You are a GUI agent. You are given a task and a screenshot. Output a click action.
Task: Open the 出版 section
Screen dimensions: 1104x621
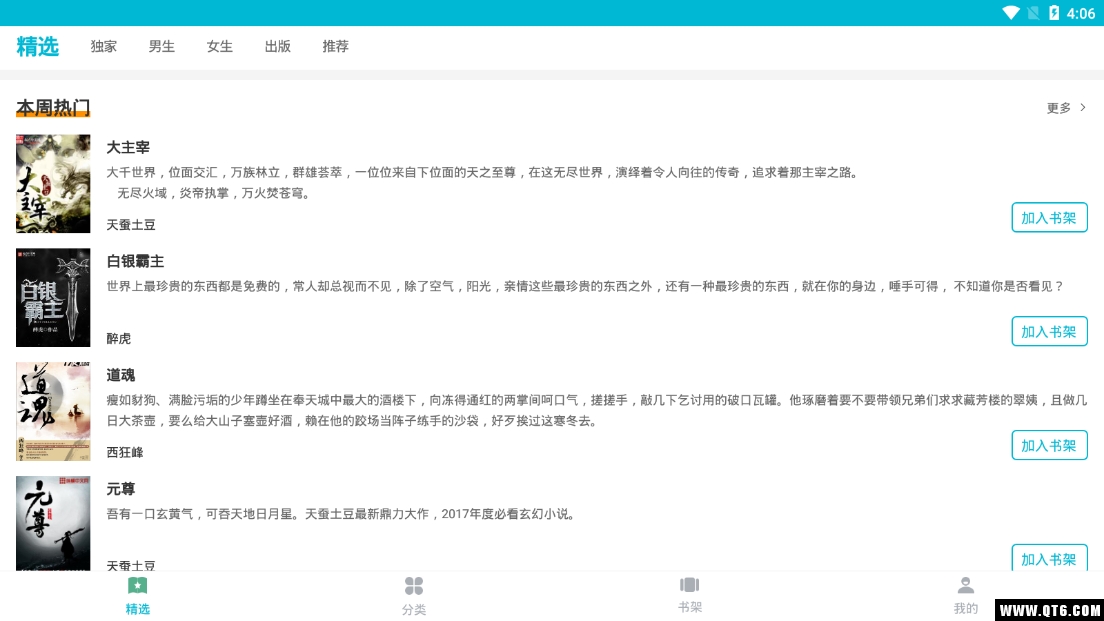pyautogui.click(x=277, y=46)
